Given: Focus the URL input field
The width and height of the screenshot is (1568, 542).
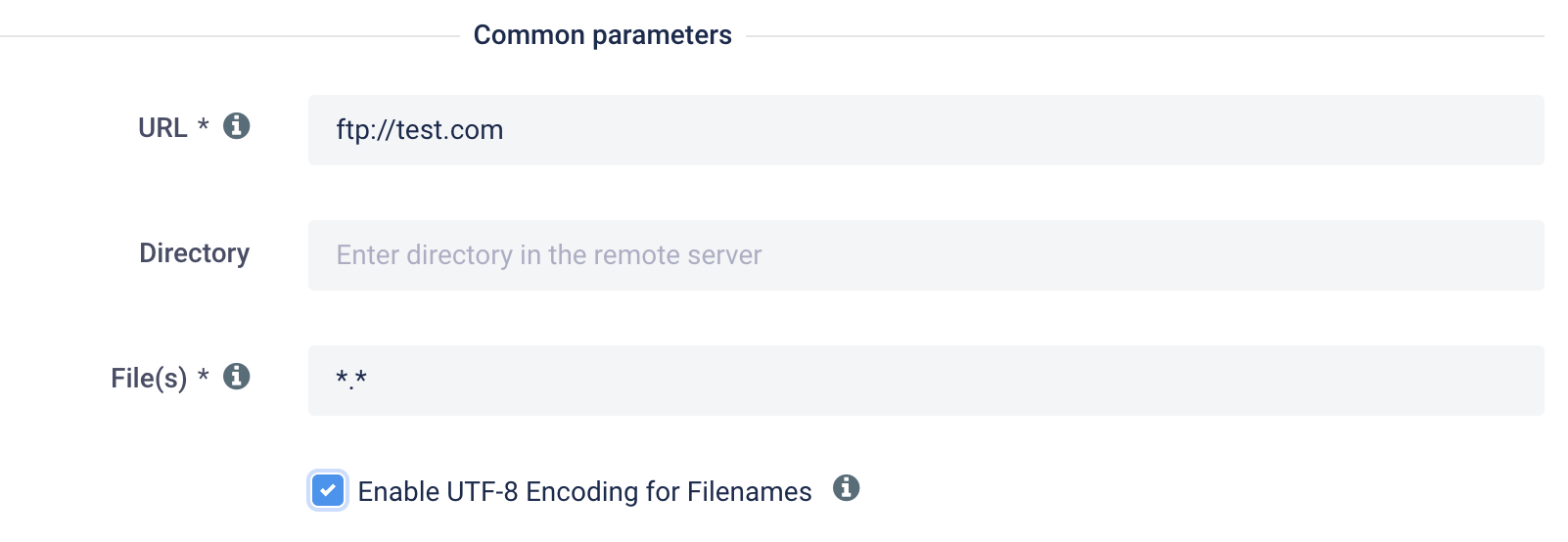Looking at the screenshot, I should [x=926, y=130].
